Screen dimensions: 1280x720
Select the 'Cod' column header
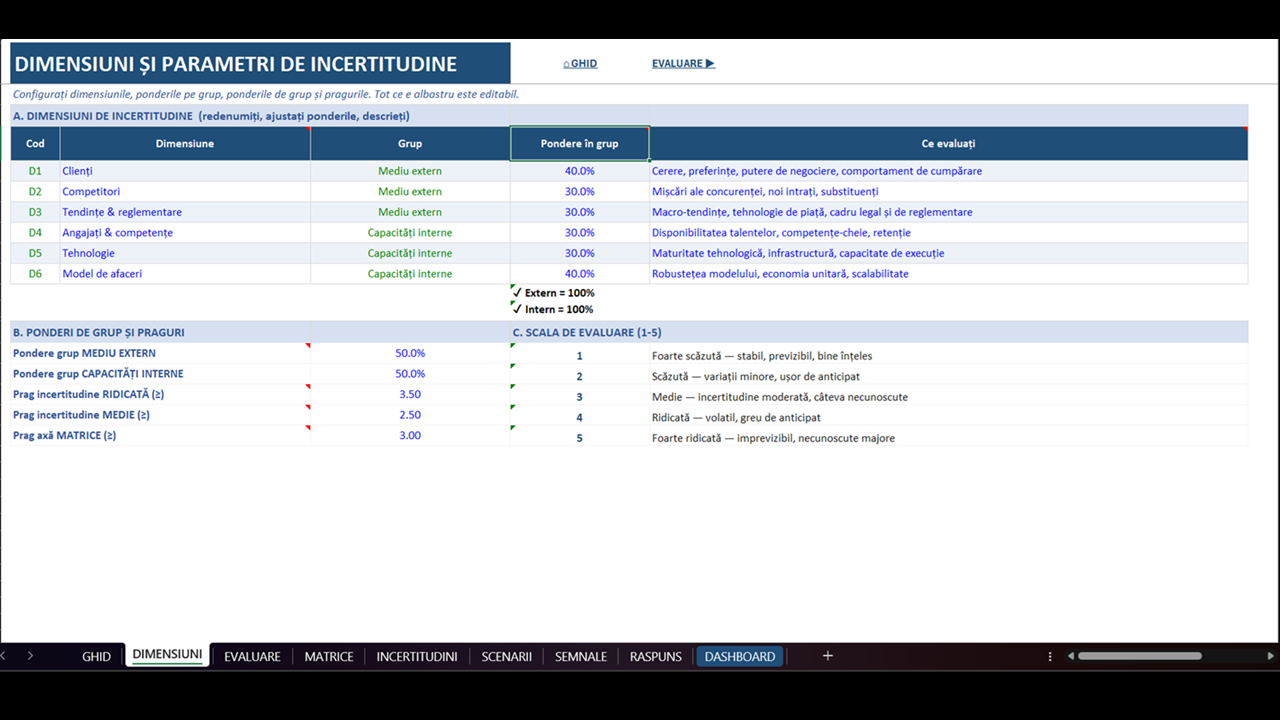point(35,144)
